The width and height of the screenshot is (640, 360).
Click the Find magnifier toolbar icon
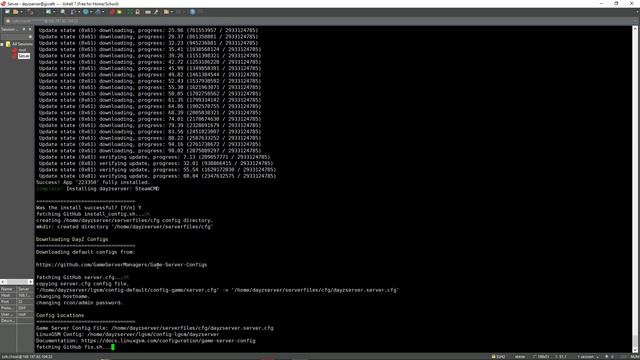click(x=62, y=12)
